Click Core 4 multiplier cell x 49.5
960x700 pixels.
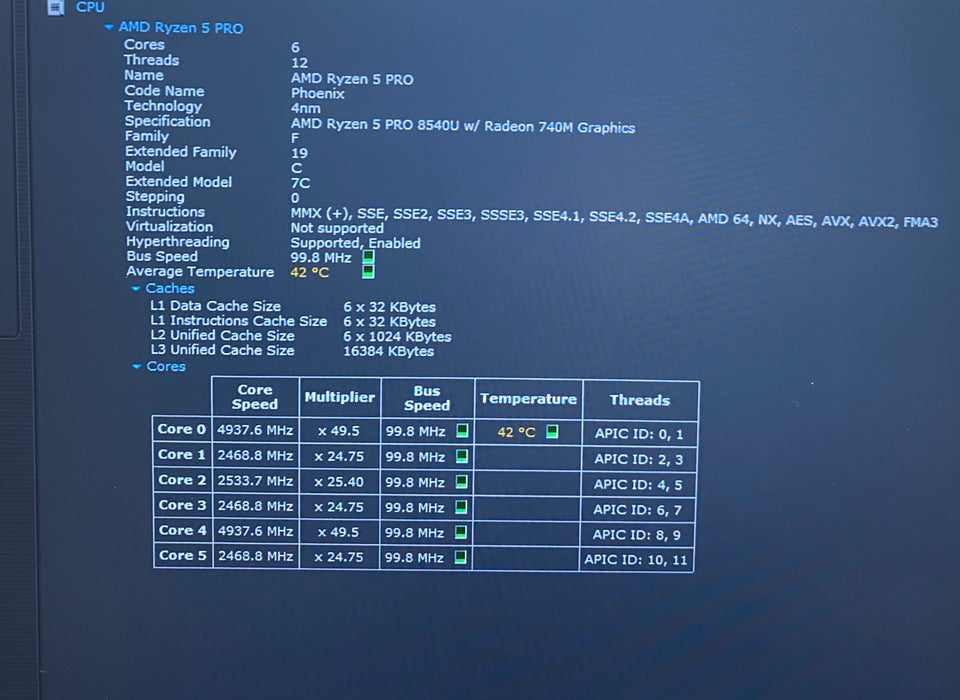[339, 532]
